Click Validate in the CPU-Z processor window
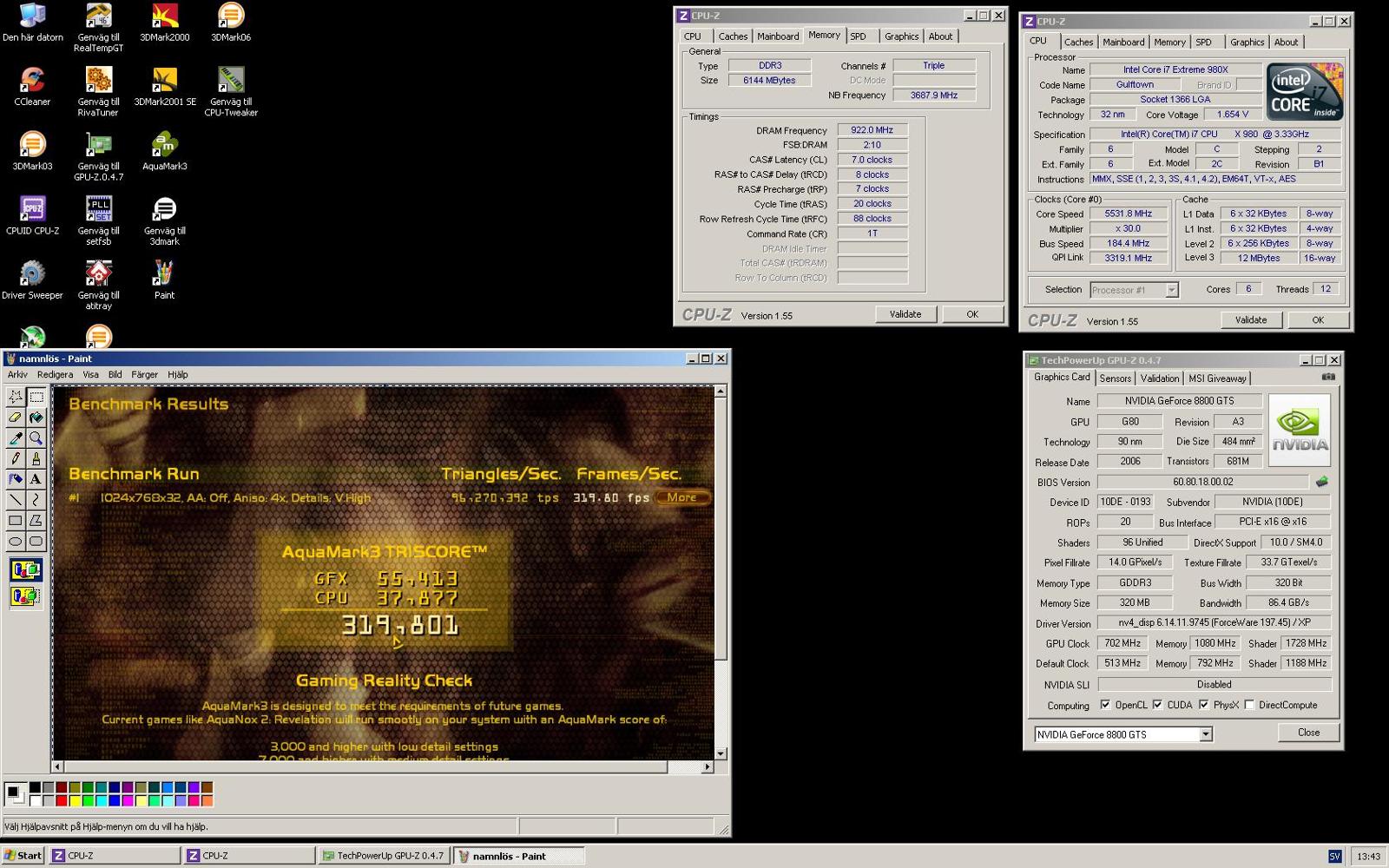Screen dimensions: 1389x868 (x=1251, y=320)
